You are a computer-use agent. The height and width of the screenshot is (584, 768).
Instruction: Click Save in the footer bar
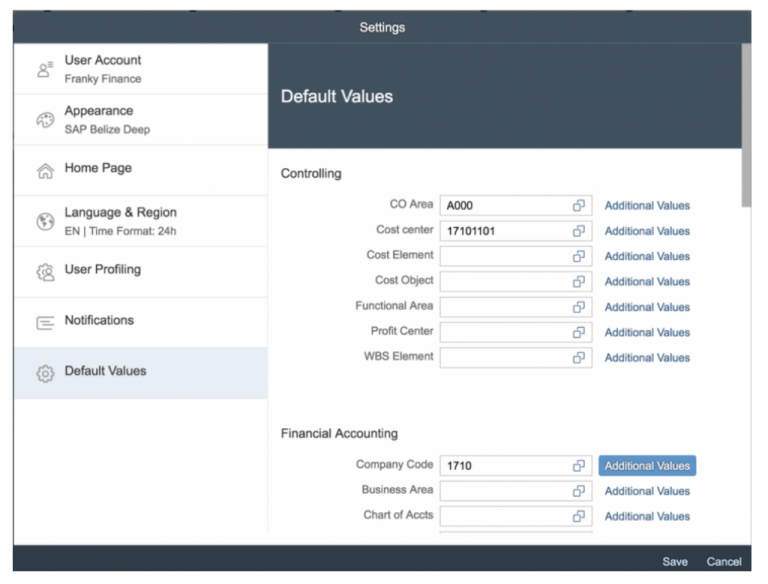point(675,561)
